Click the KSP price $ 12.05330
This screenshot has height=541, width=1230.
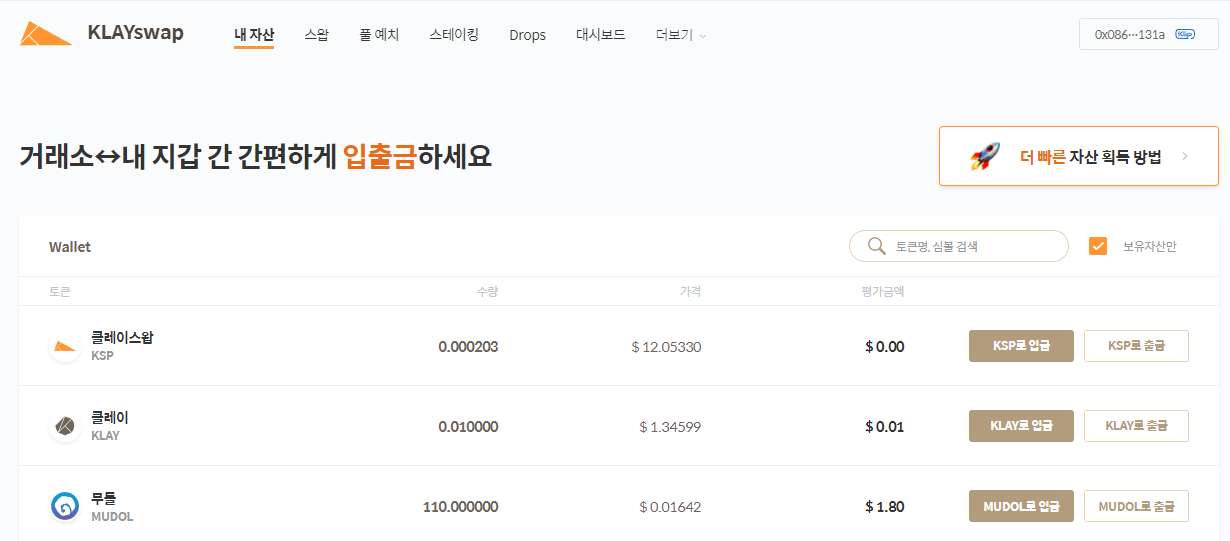point(666,347)
